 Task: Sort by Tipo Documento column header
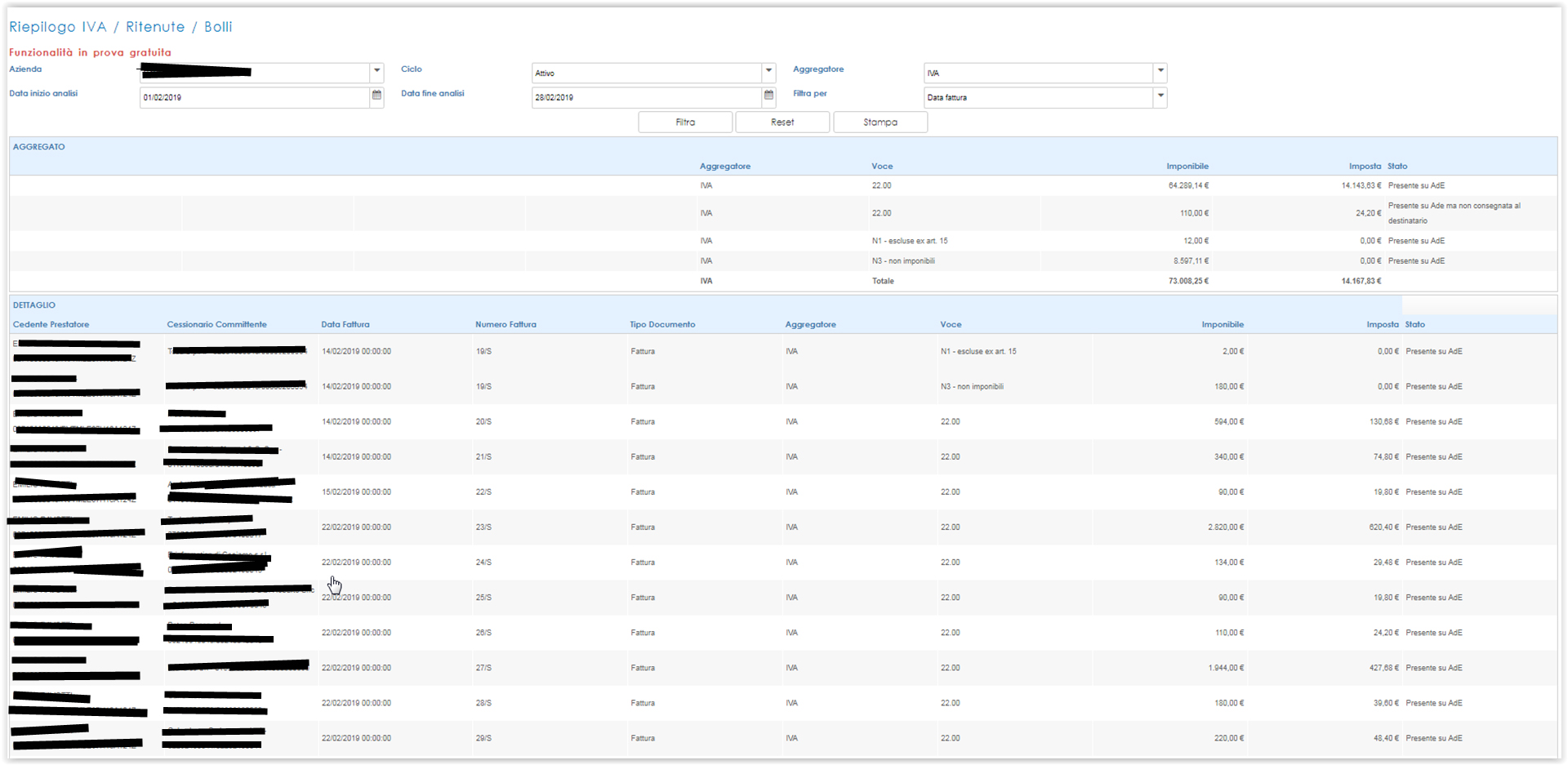coord(662,325)
